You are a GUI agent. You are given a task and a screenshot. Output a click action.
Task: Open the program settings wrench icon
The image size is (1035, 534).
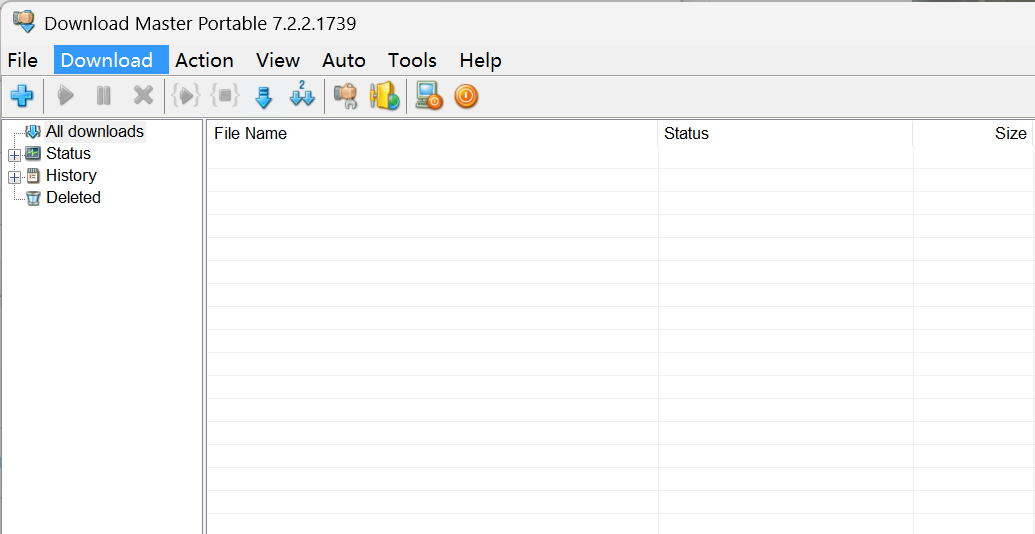(346, 96)
